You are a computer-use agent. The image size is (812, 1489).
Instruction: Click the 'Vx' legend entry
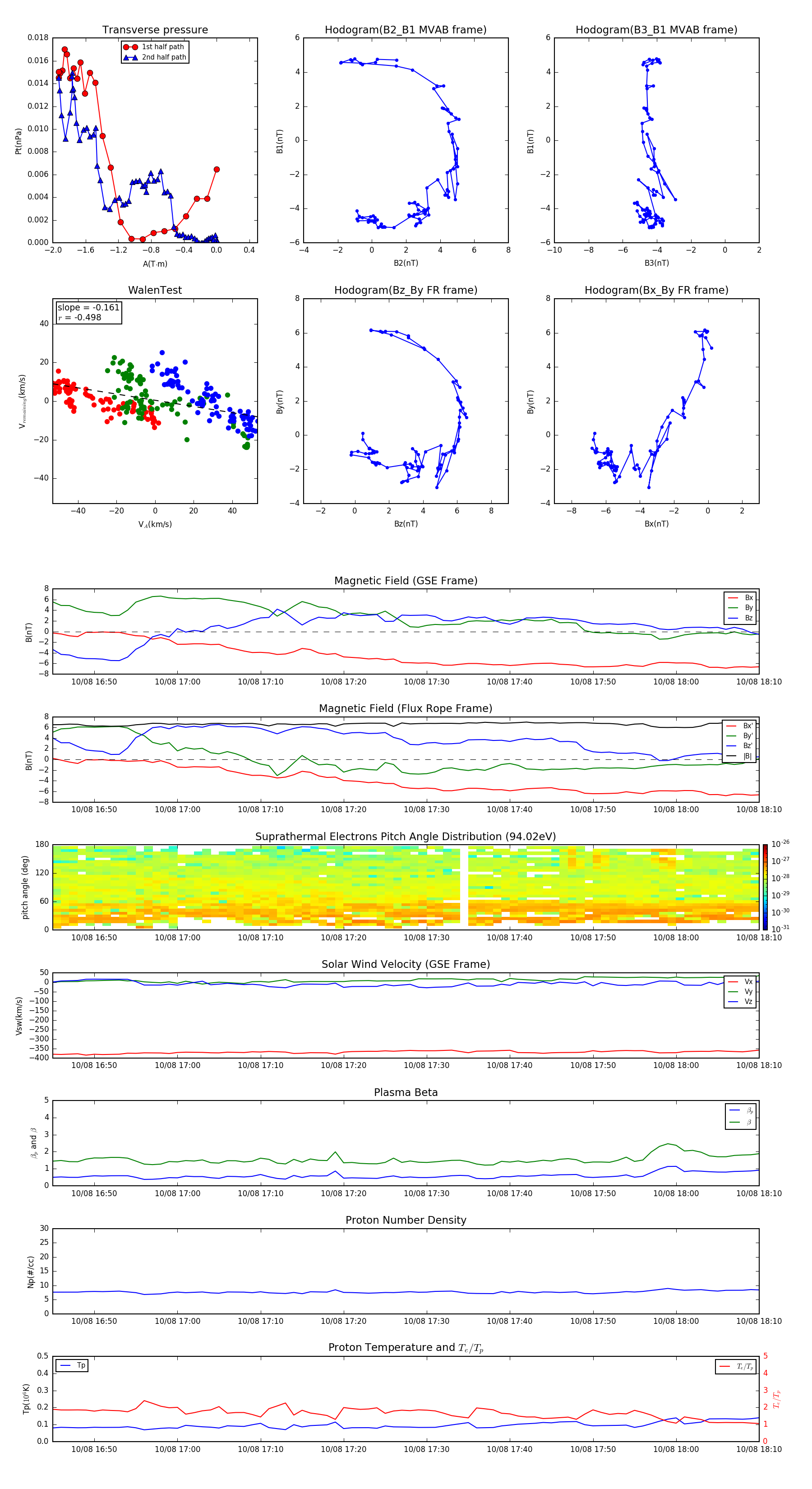(x=741, y=981)
